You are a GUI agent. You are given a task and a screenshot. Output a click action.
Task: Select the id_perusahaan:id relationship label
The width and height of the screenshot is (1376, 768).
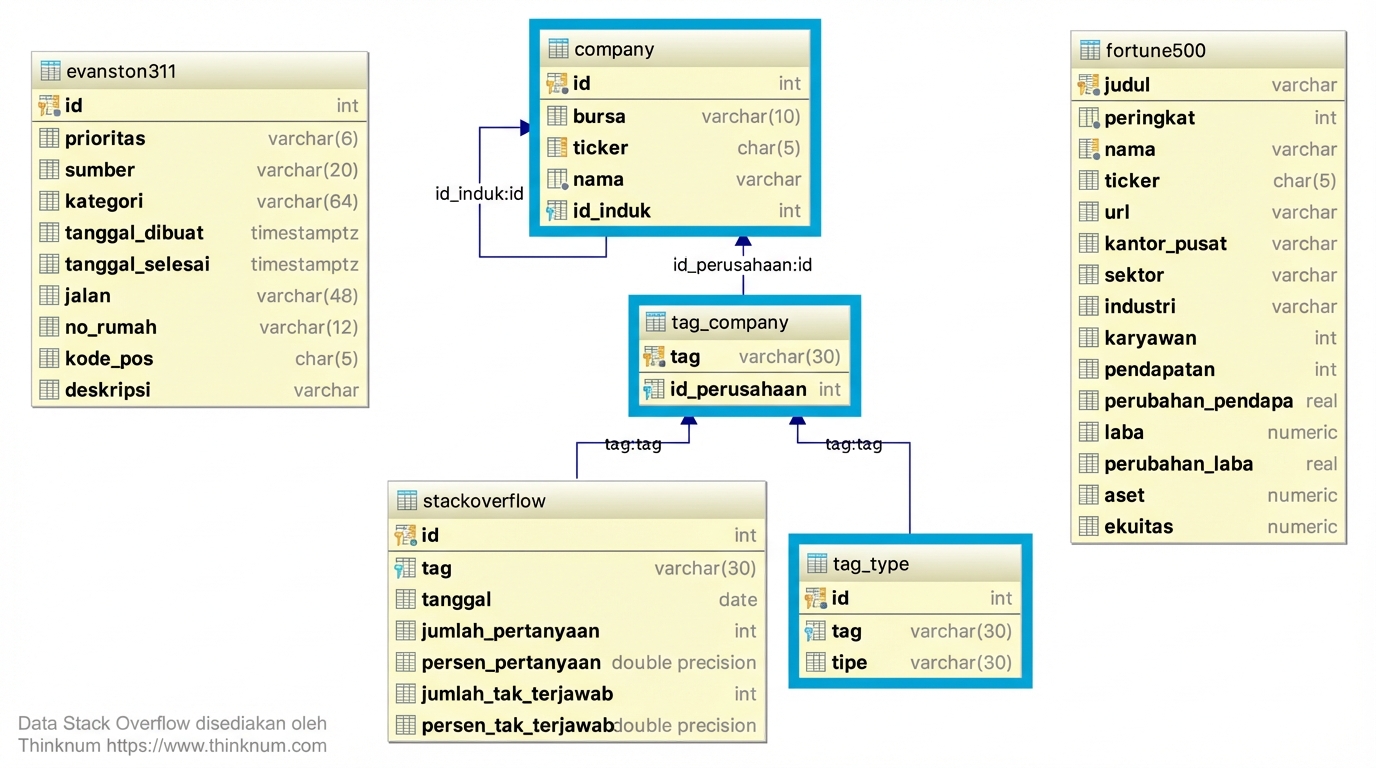coord(743,264)
